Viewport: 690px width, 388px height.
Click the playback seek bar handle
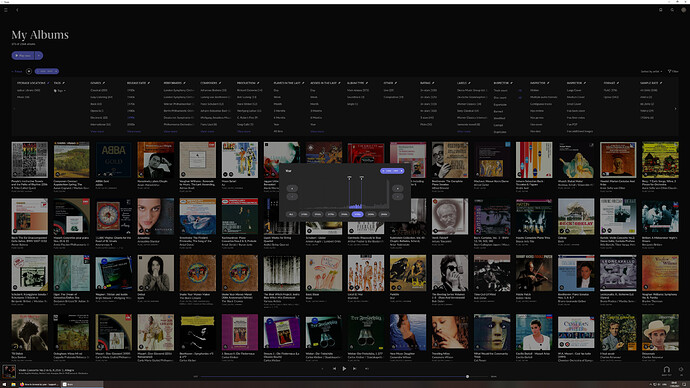pos(467,377)
